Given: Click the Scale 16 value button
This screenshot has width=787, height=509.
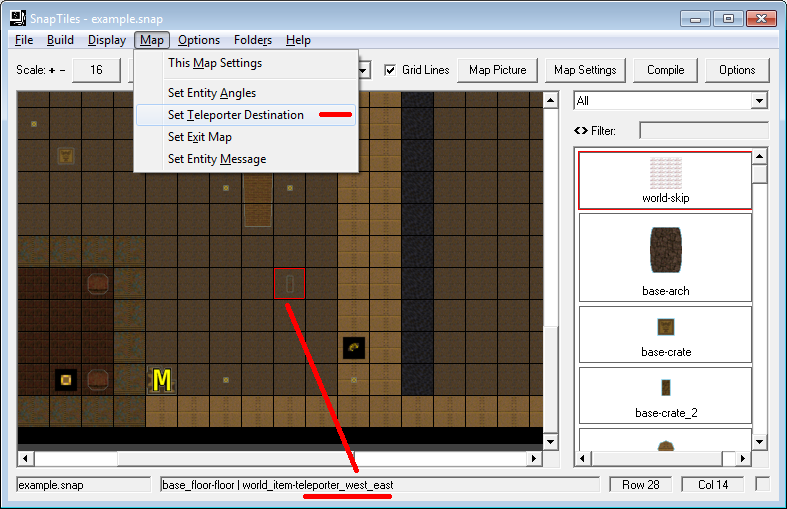Looking at the screenshot, I should pos(96,70).
